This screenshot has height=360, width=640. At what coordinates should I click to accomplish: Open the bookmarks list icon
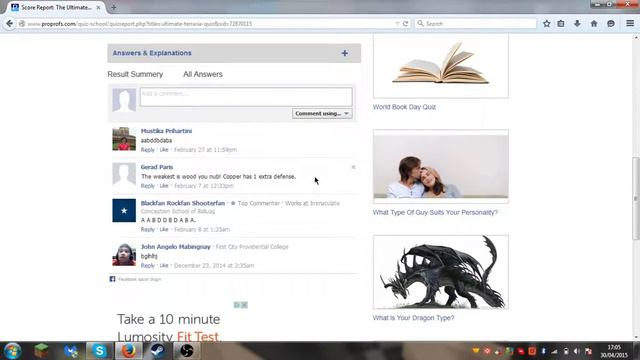pyautogui.click(x=561, y=24)
